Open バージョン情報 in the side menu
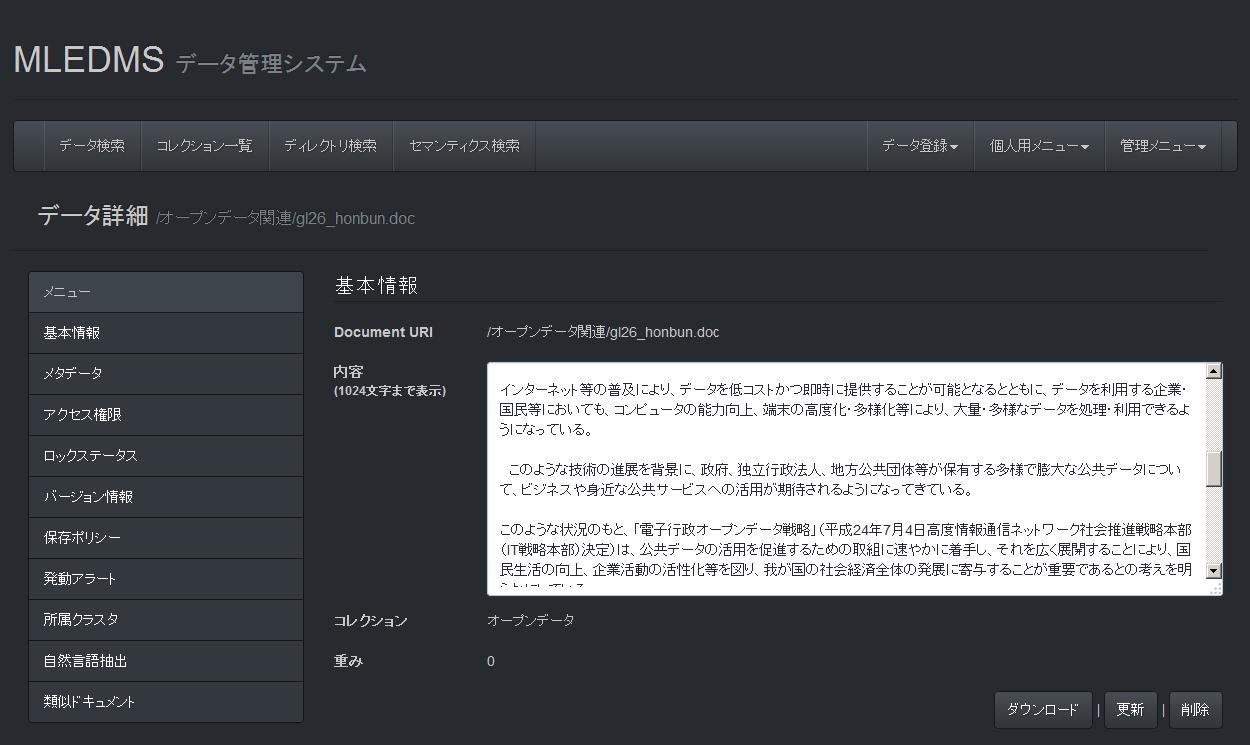This screenshot has height=745, width=1250. tap(166, 497)
